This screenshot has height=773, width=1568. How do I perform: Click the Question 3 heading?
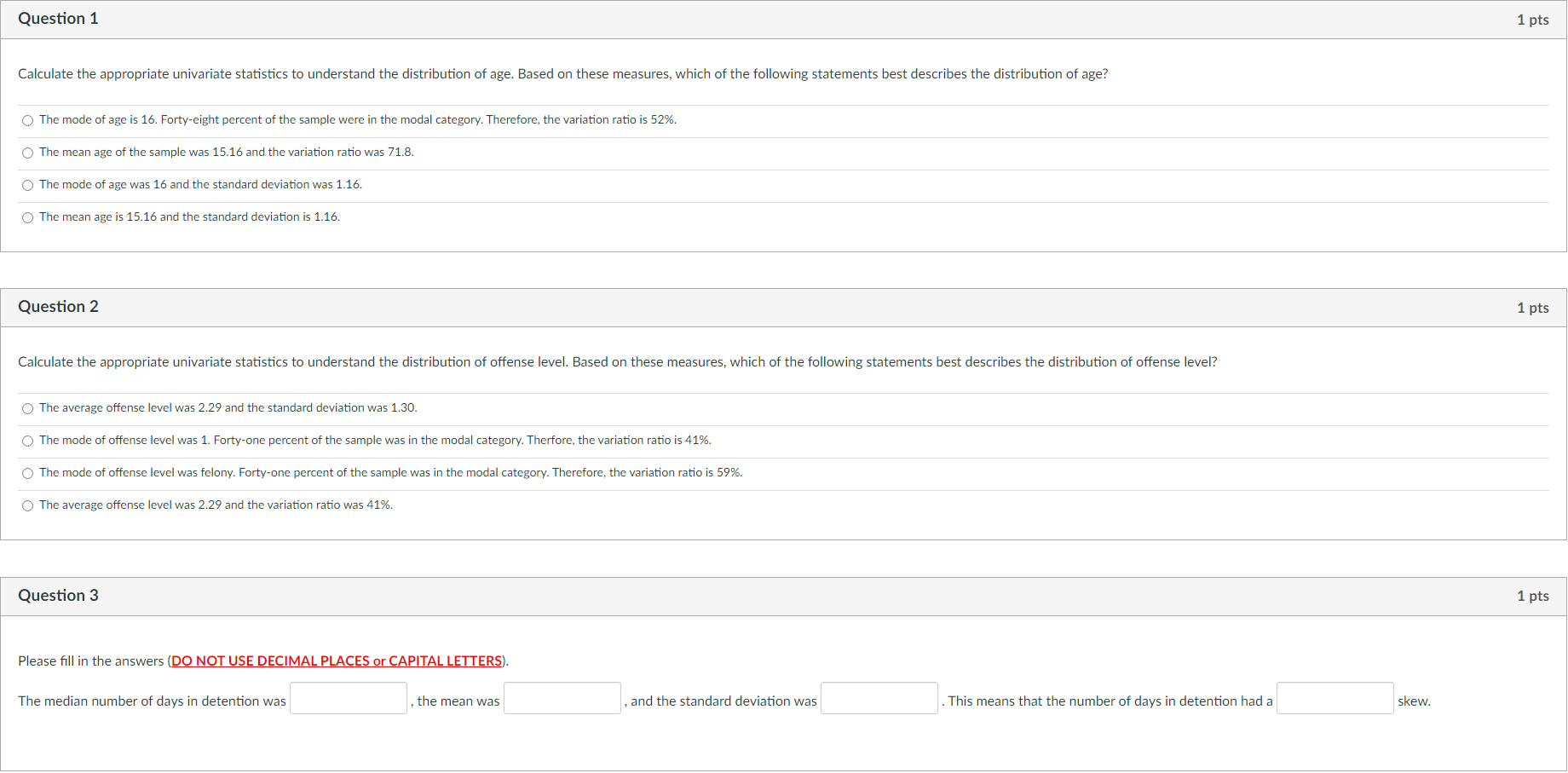58,595
